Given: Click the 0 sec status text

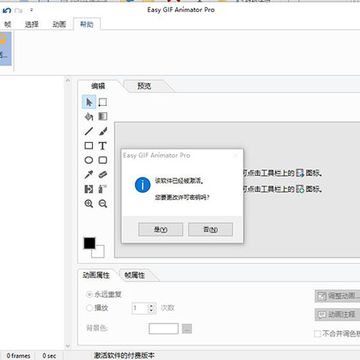Looking at the screenshot, I should (x=49, y=356).
